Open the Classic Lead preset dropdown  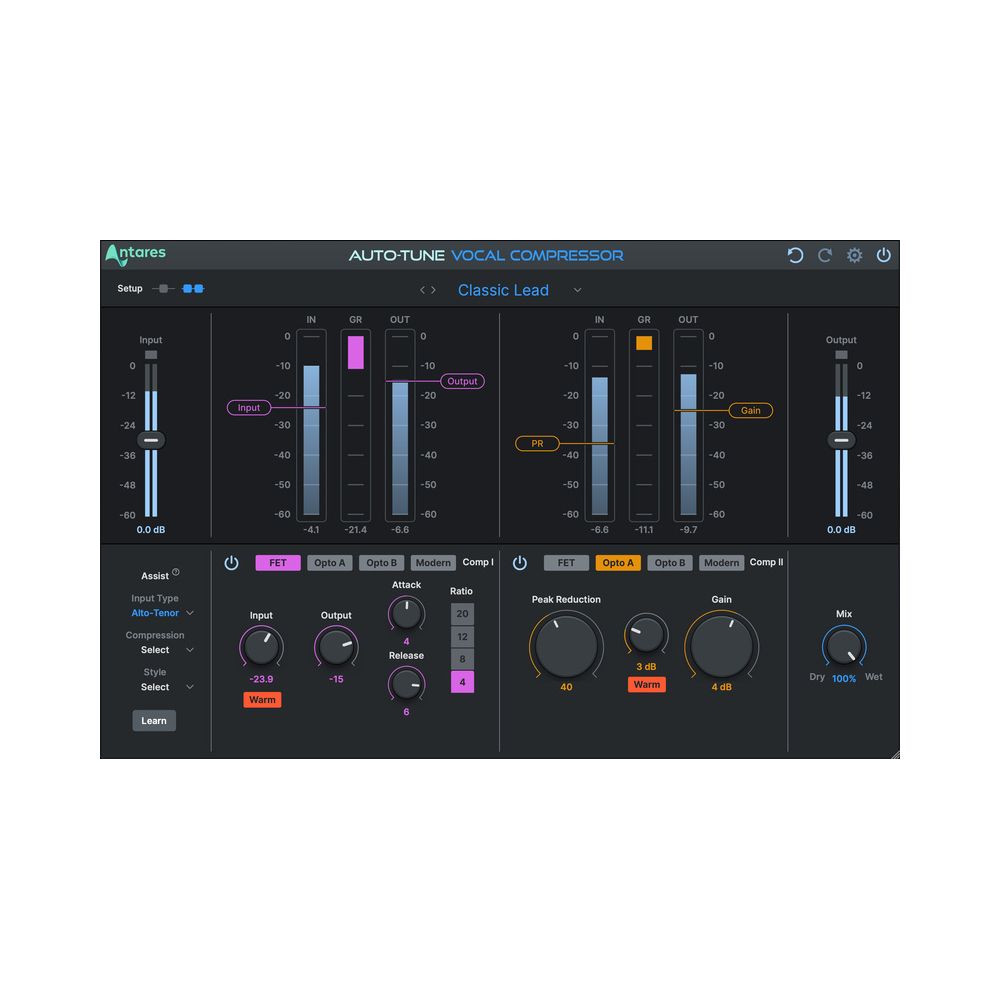[x=577, y=290]
